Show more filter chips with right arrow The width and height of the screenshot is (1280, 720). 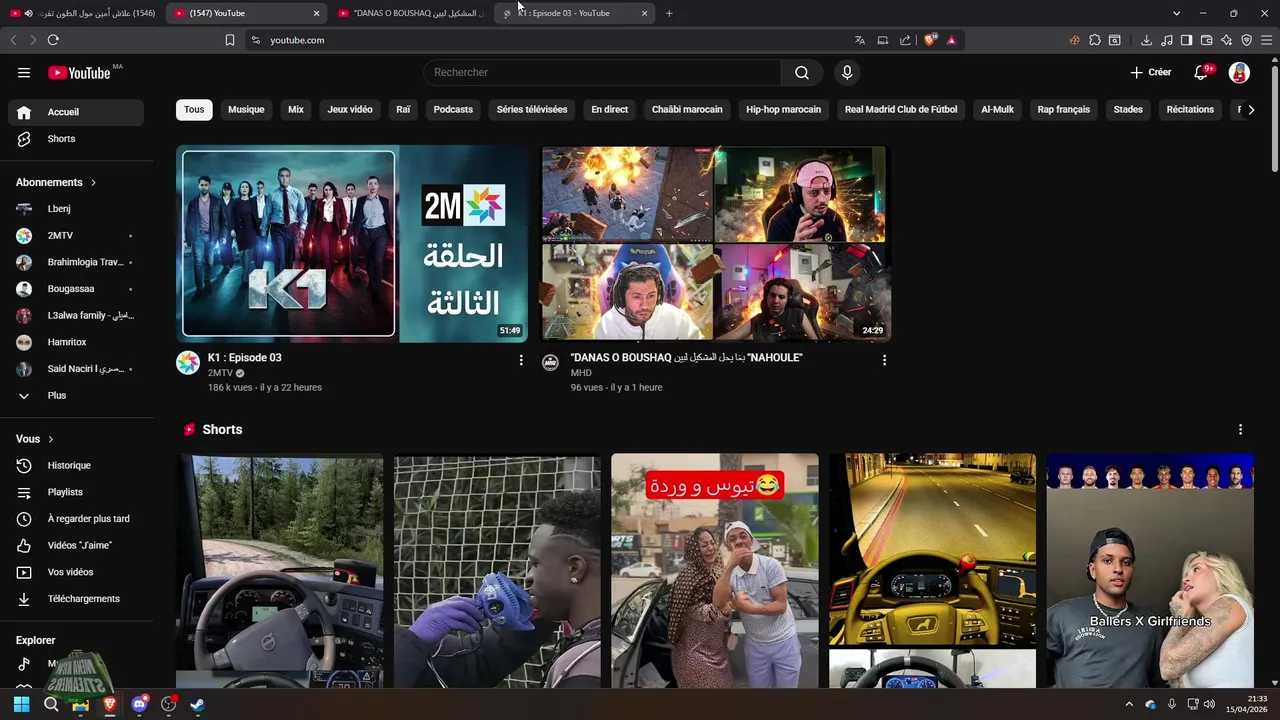(x=1251, y=110)
